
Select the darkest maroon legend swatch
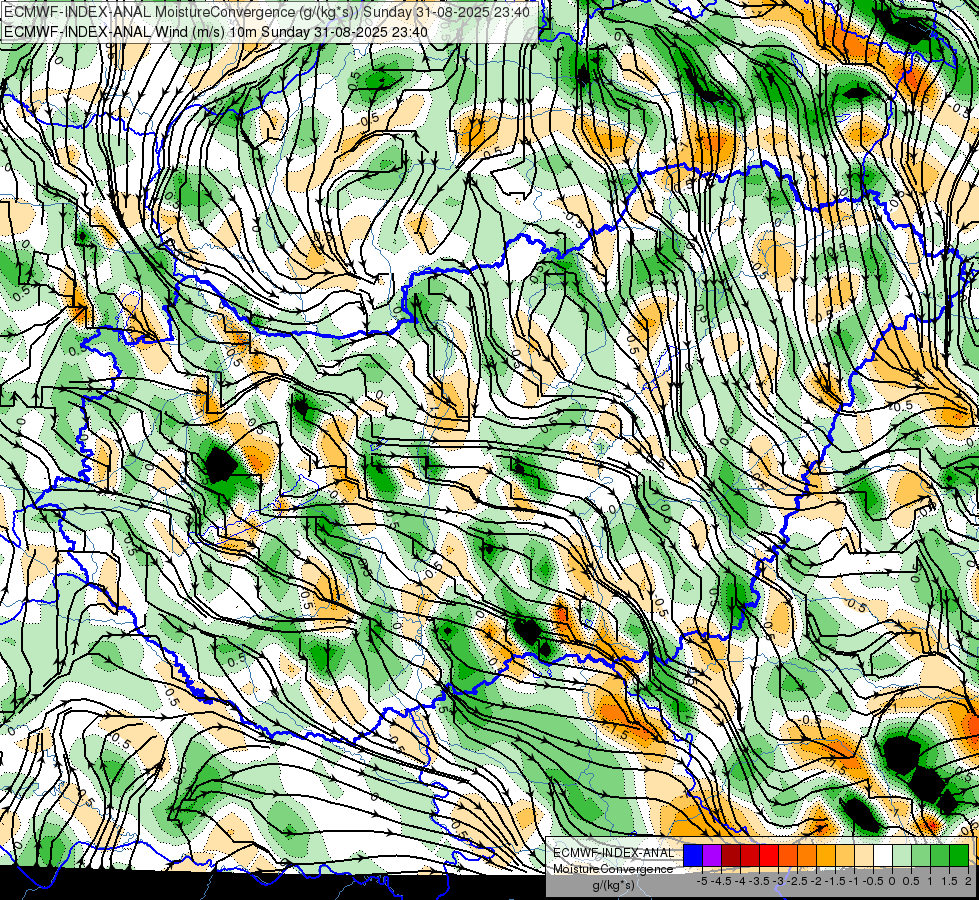click(x=731, y=855)
